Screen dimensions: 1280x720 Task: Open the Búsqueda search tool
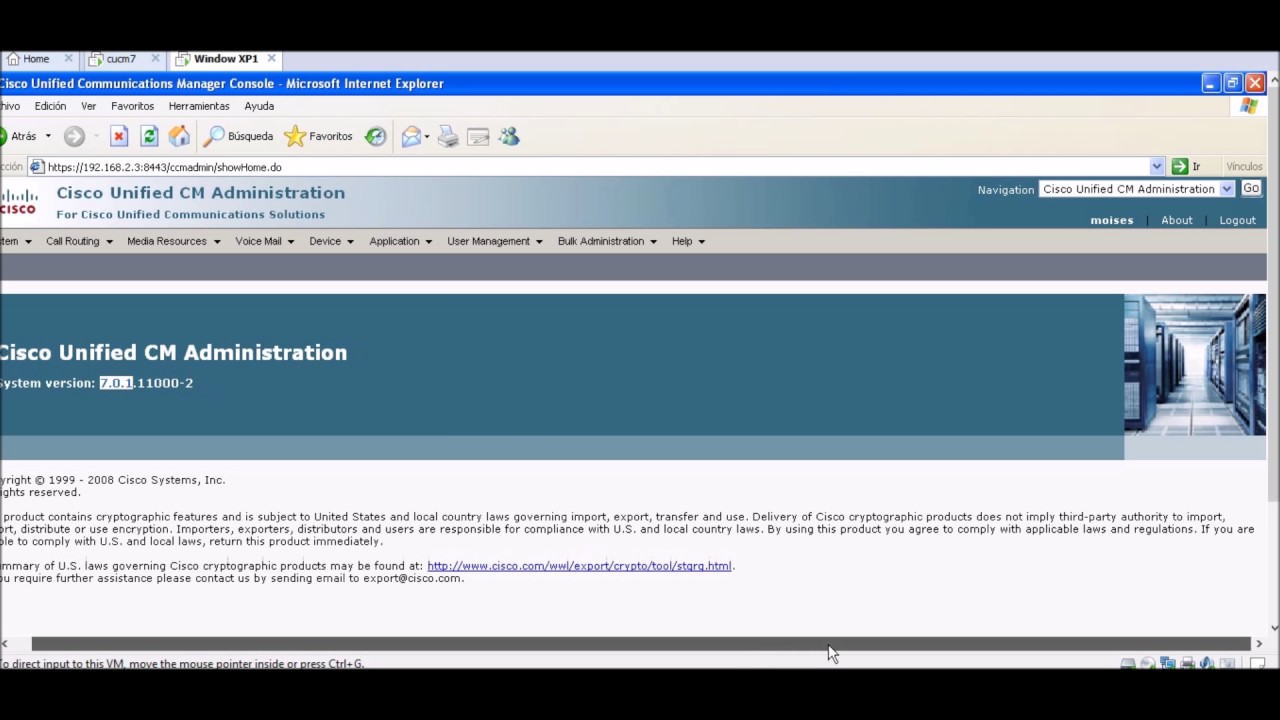[x=238, y=136]
